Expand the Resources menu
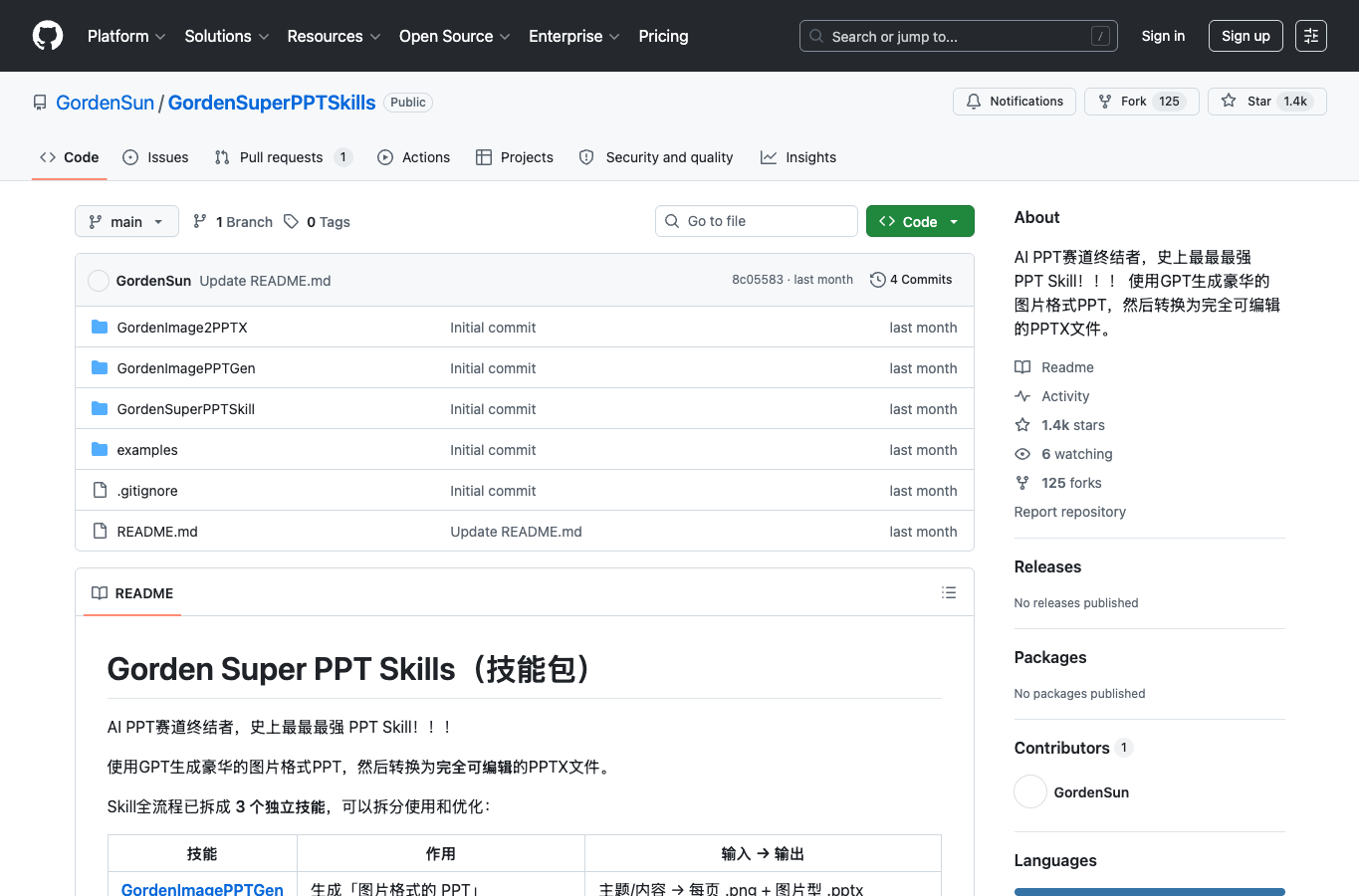1359x896 pixels. 334,36
